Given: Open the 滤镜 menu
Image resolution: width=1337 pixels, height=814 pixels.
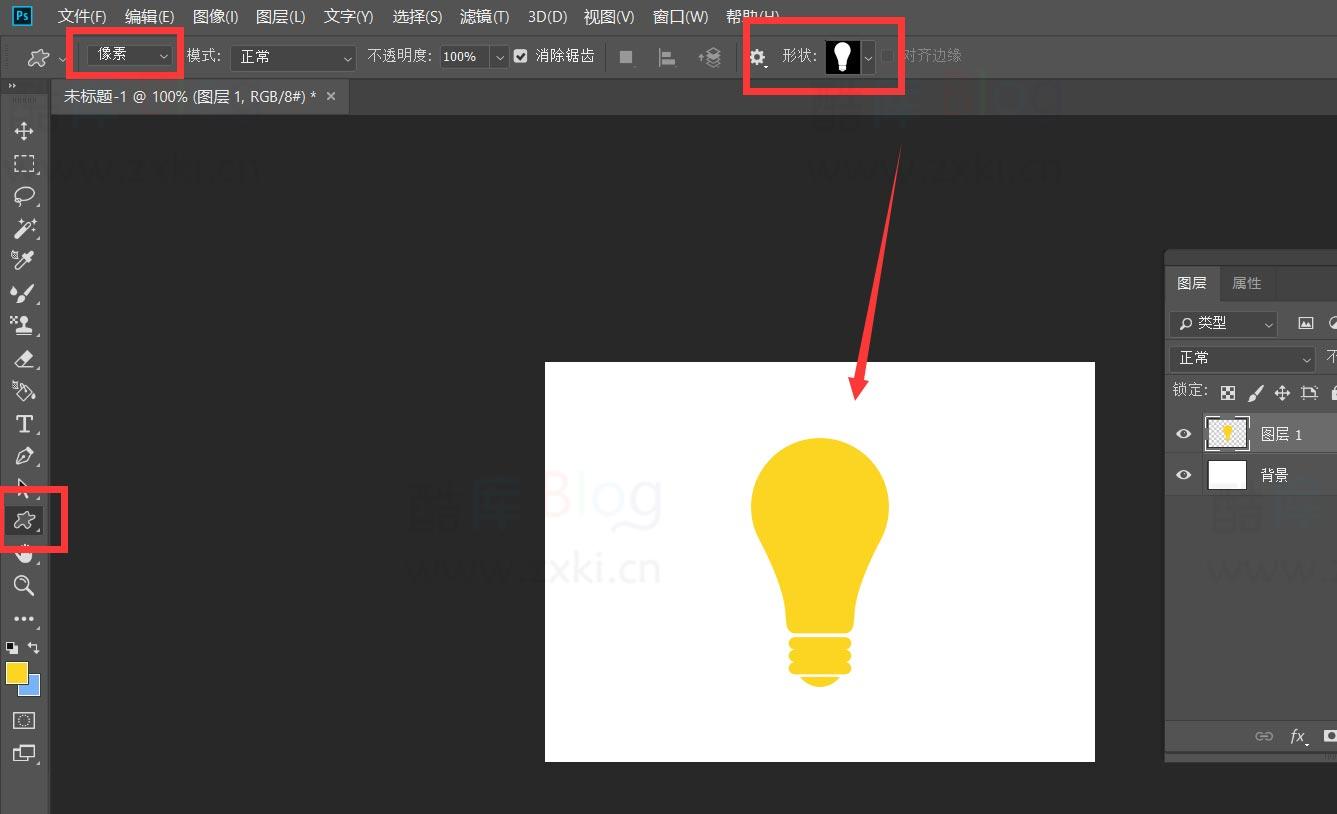Looking at the screenshot, I should pos(484,16).
